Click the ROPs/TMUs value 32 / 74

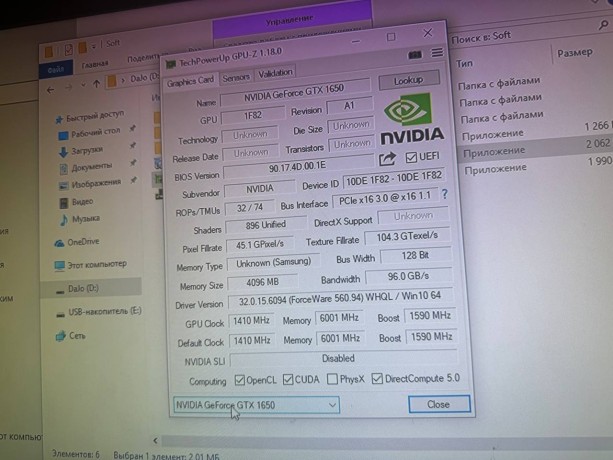click(x=250, y=208)
